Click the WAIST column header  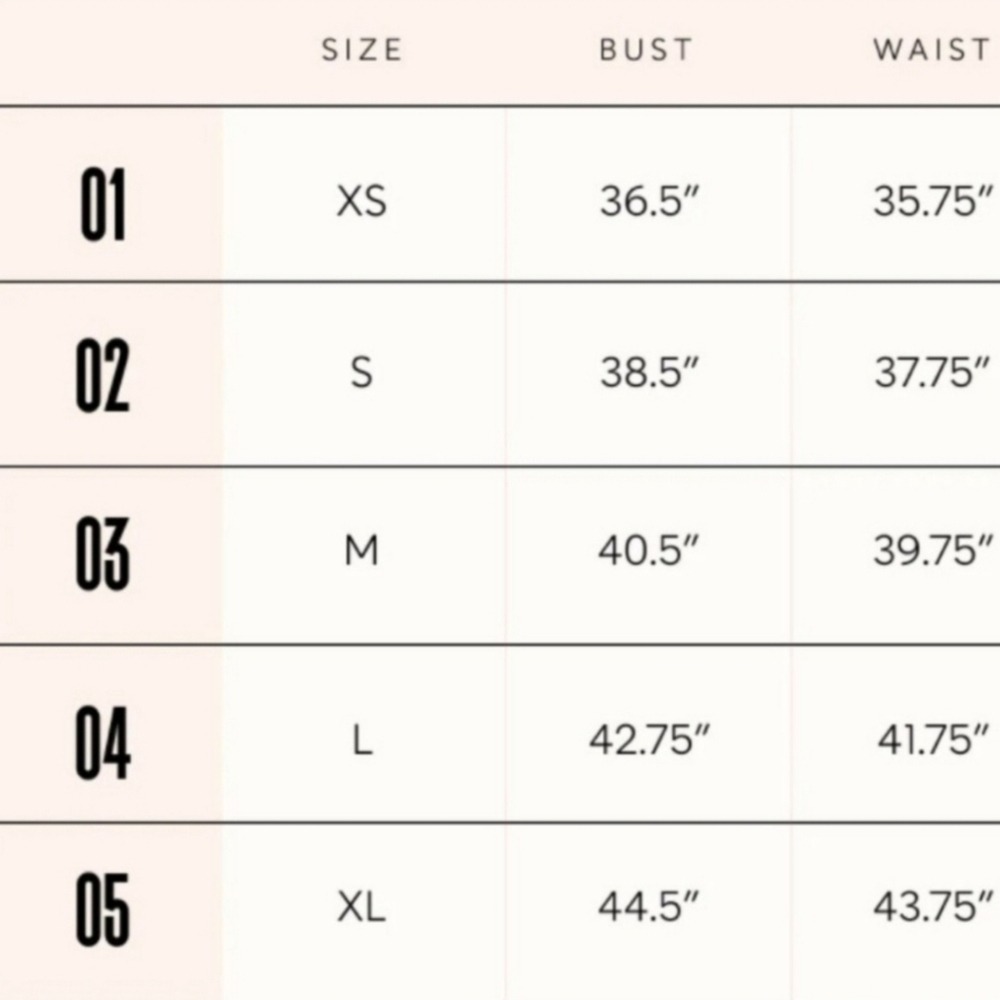tap(932, 50)
